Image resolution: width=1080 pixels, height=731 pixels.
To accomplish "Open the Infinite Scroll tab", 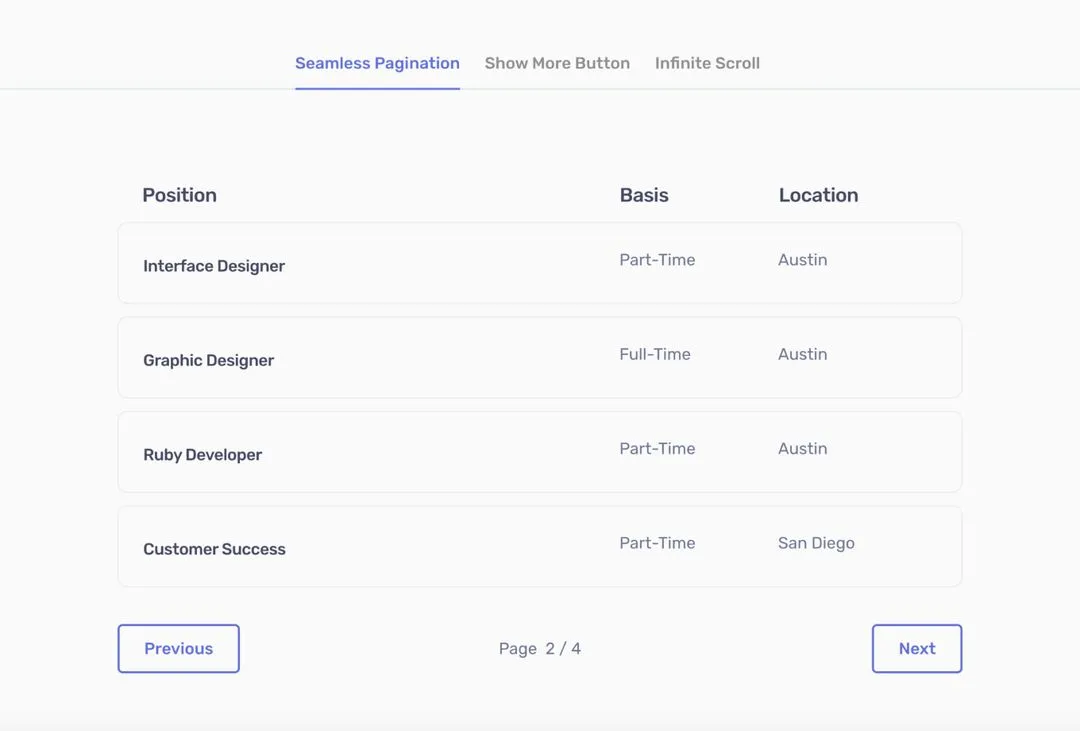I will 707,63.
